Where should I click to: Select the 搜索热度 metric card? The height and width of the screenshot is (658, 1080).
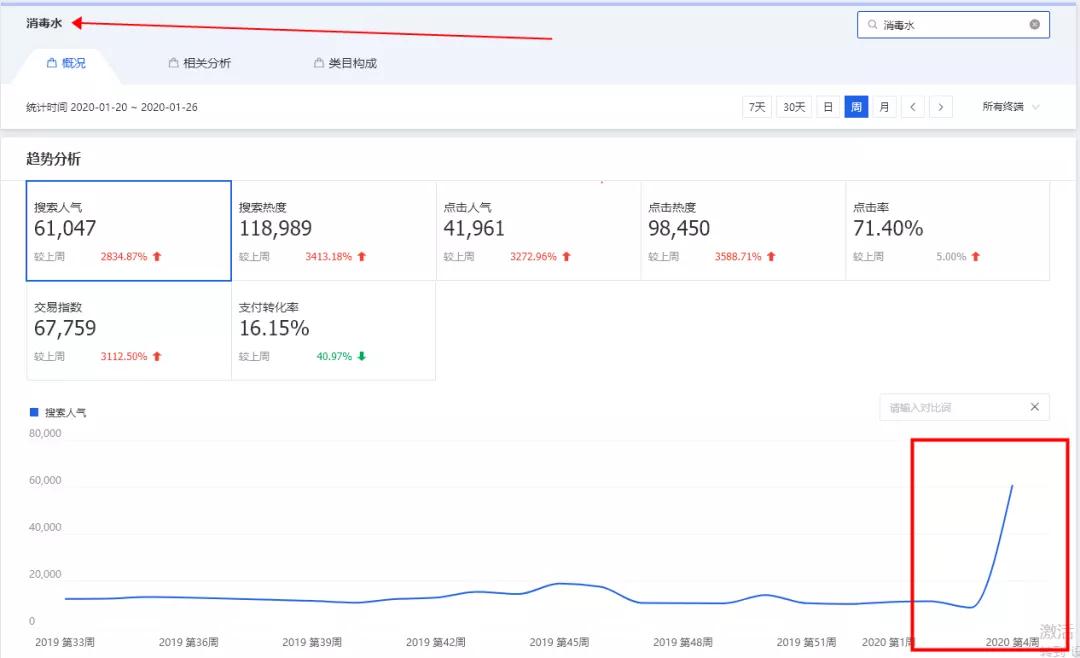pos(333,231)
